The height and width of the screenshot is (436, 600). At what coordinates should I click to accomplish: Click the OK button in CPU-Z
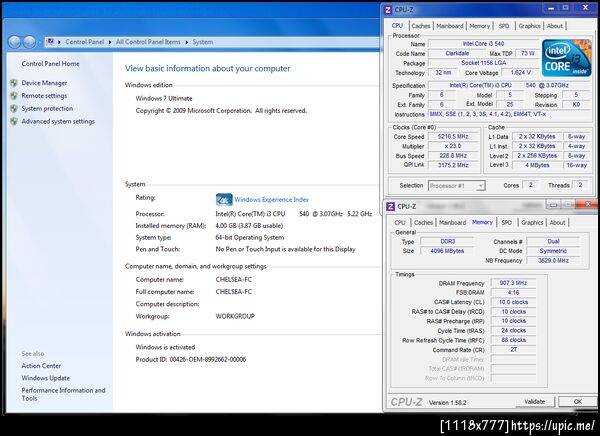(578, 402)
